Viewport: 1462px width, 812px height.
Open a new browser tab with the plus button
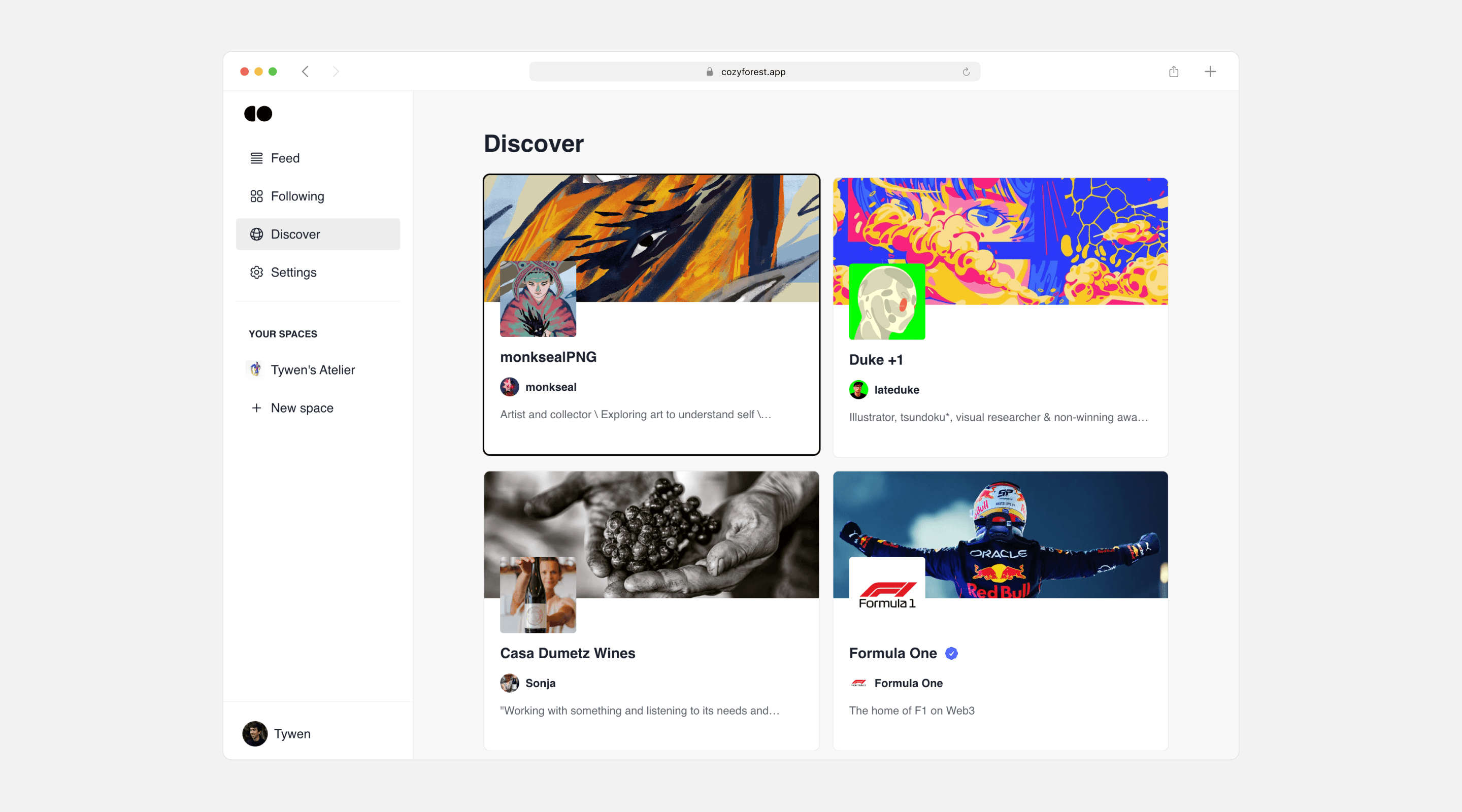coord(1210,72)
